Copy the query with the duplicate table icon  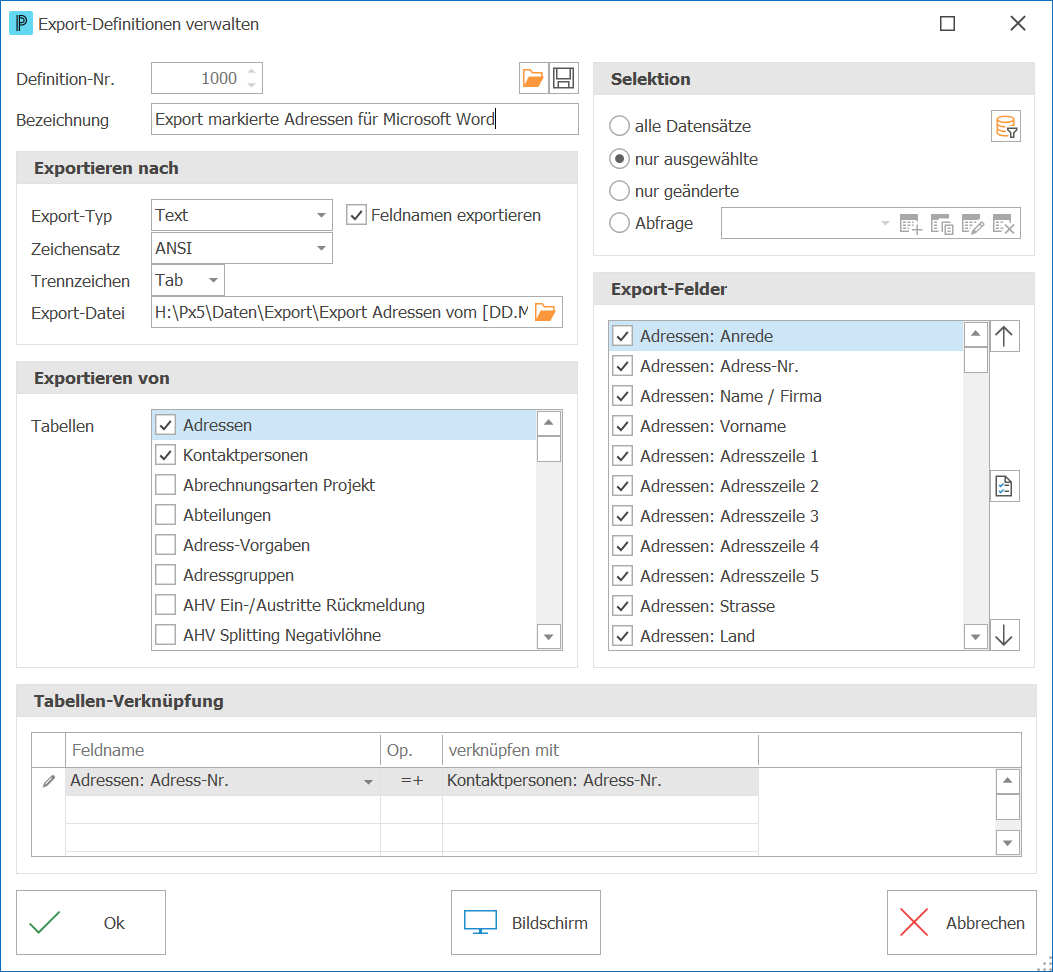coord(942,224)
